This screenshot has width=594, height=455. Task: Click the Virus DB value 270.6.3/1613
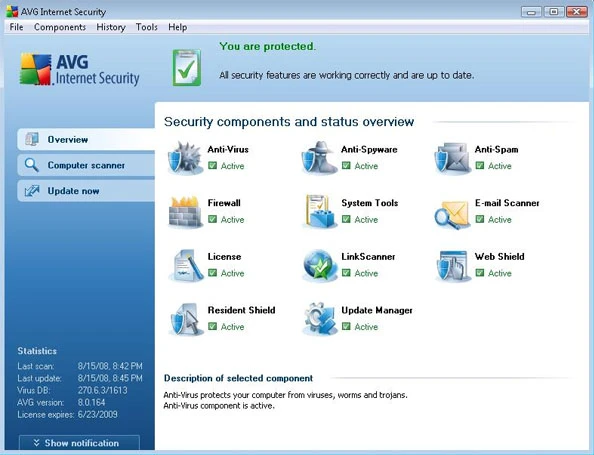(x=103, y=390)
